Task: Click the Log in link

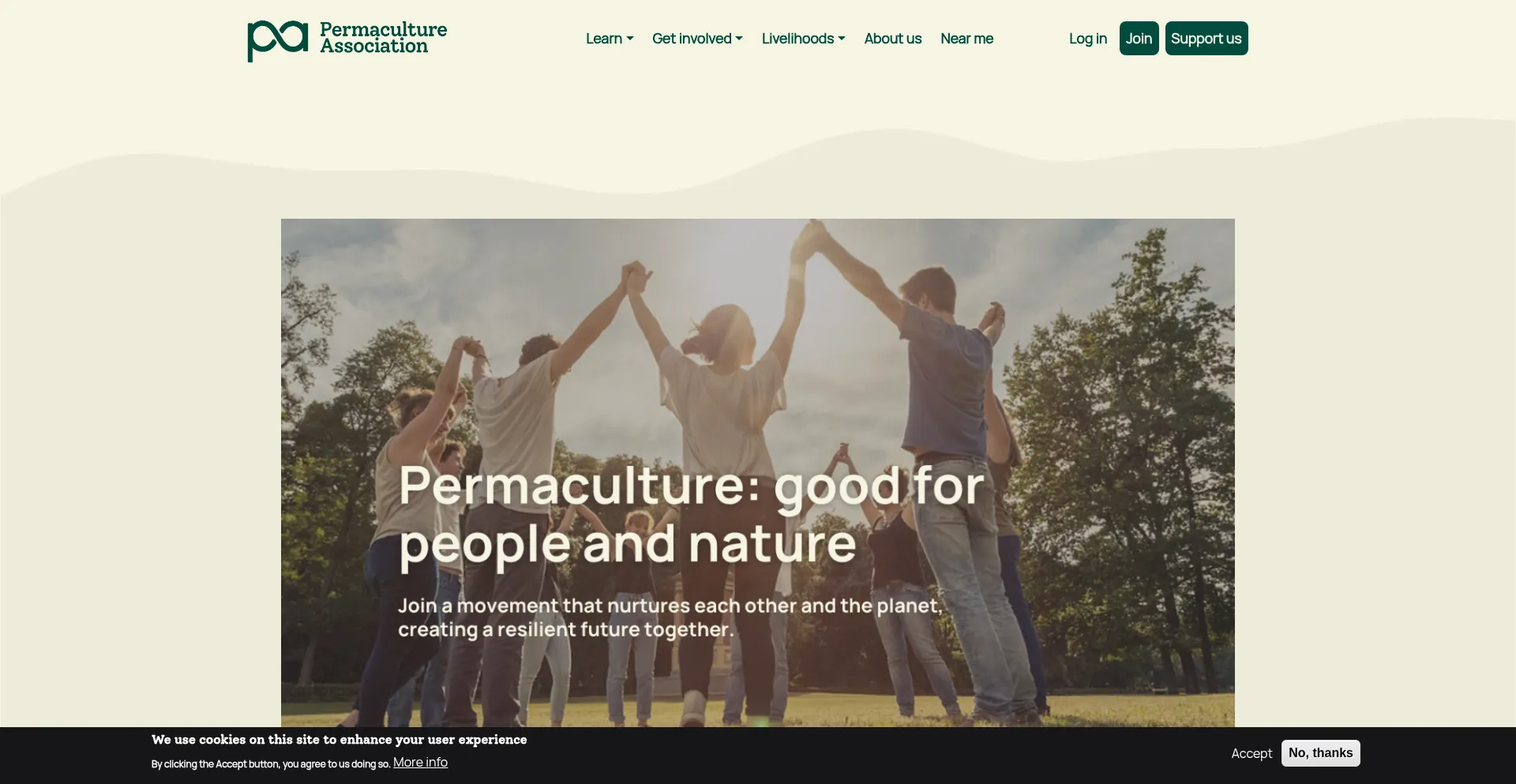Action: [x=1088, y=39]
